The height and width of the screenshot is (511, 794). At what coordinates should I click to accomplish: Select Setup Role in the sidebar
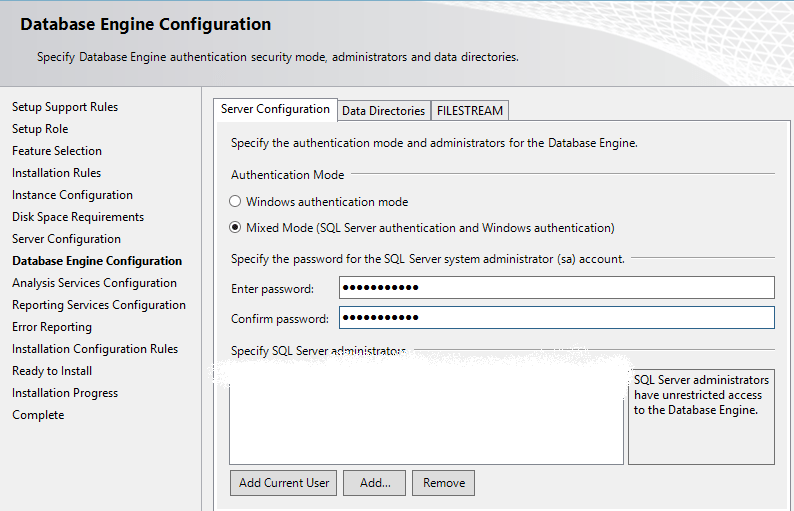(x=40, y=129)
